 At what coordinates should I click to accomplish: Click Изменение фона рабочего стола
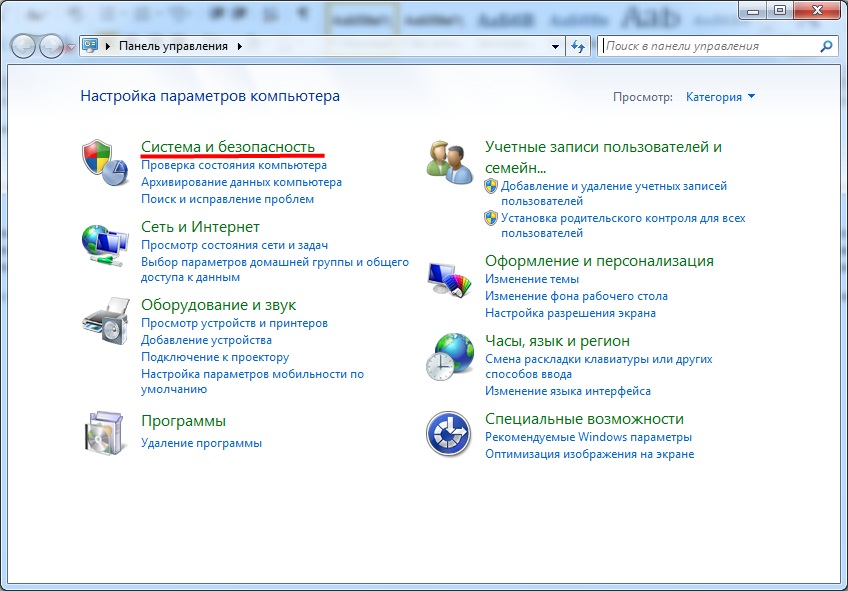(x=576, y=296)
